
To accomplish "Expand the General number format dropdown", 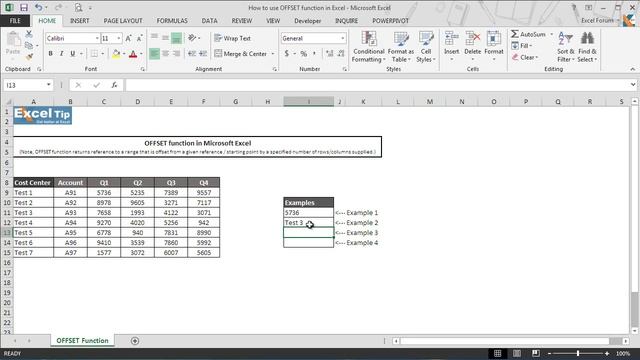I will coord(342,38).
